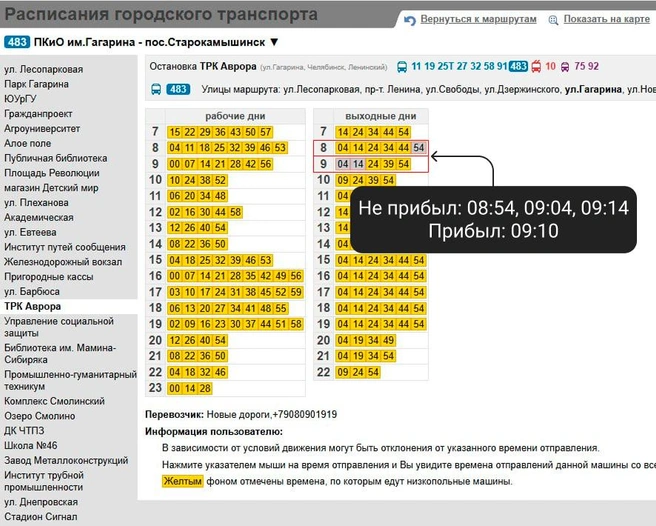Image resolution: width=656 pixels, height=526 pixels.
Task: Select bus route 19 link
Action: tap(430, 66)
